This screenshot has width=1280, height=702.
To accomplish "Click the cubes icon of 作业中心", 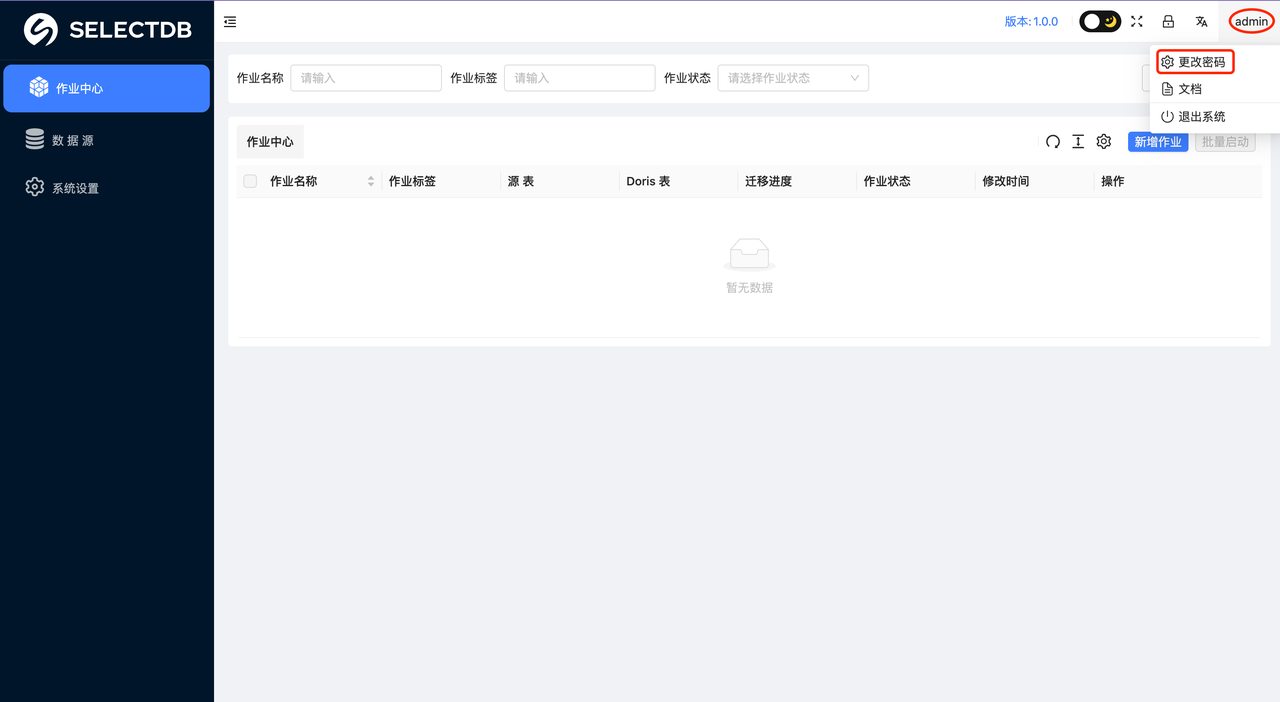I will tap(39, 87).
